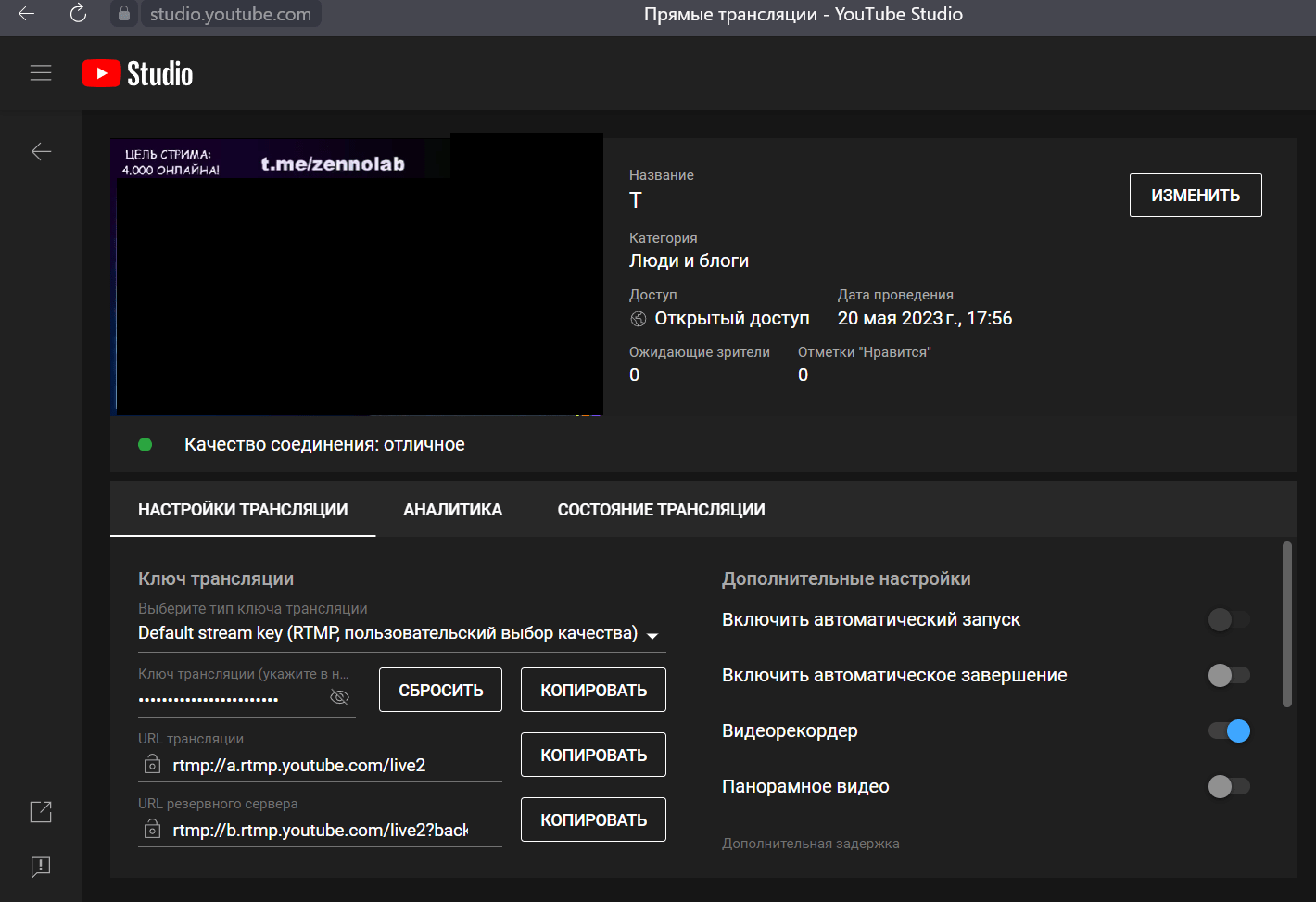The image size is (1316, 902).
Task: Click СБРОСИТЬ to reset stream key
Action: tap(440, 690)
